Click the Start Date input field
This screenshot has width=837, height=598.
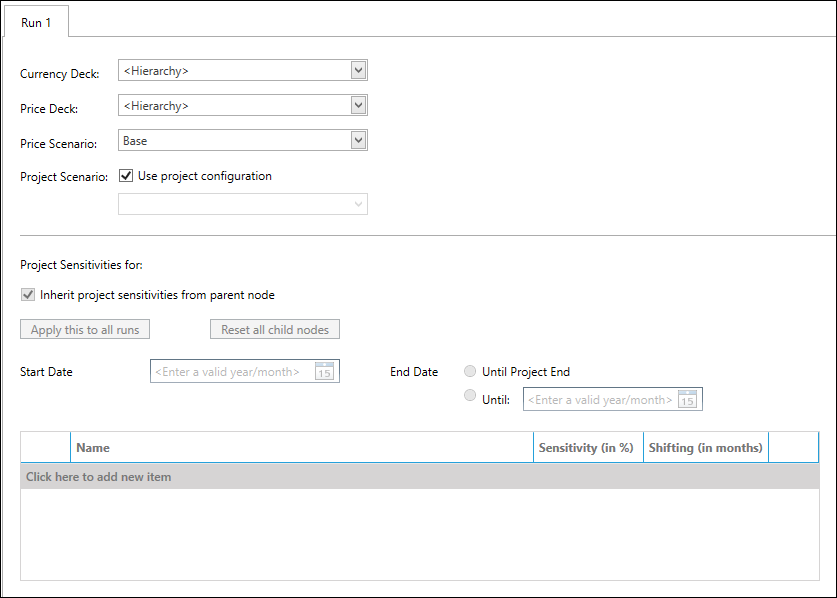231,372
